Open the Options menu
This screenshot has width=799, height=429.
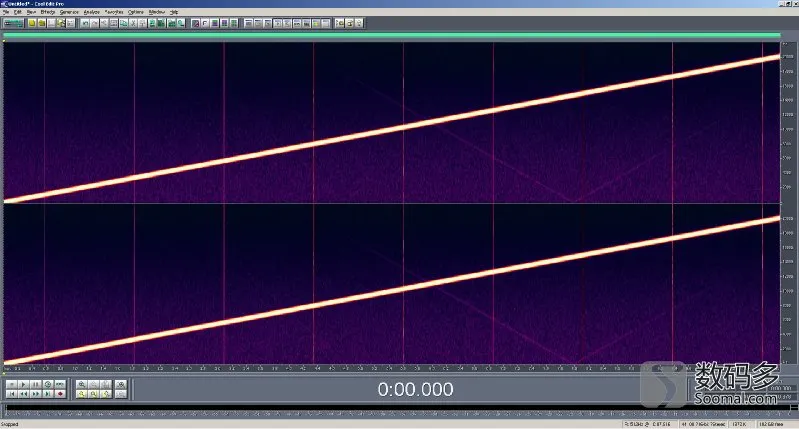point(136,12)
